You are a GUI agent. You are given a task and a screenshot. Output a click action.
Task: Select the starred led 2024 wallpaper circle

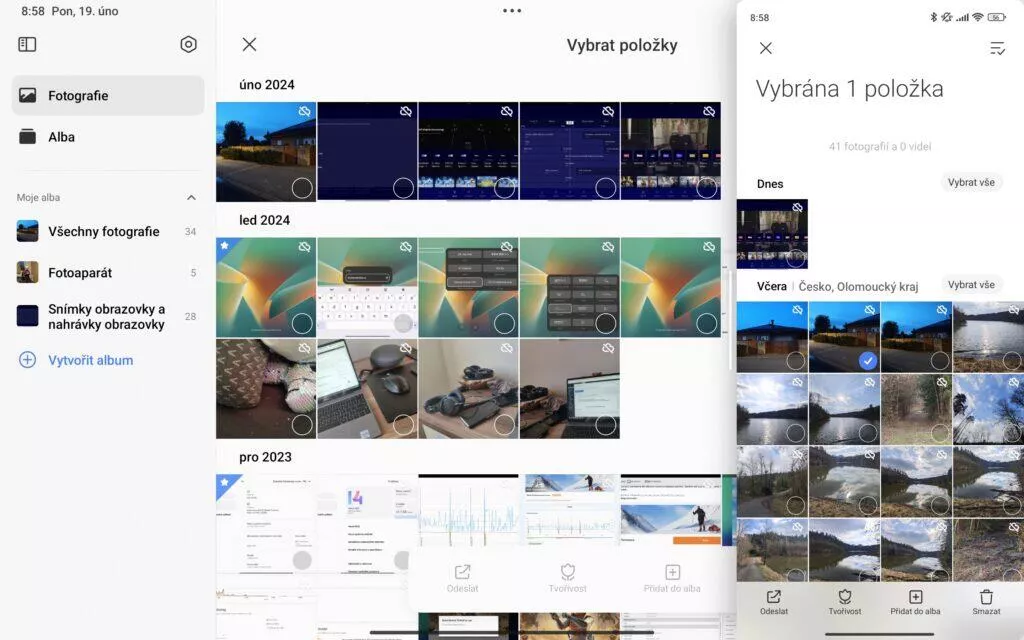pyautogui.click(x=302, y=323)
